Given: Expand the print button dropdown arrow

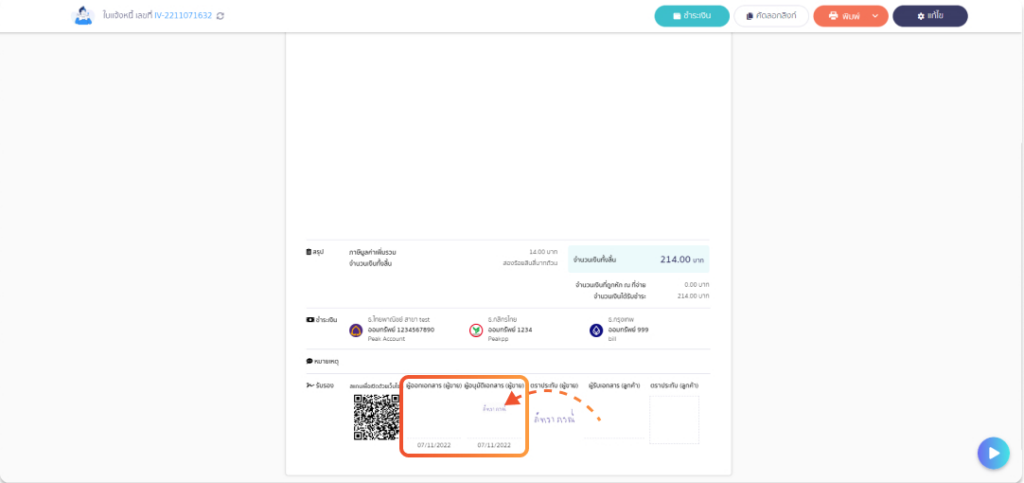Looking at the screenshot, I should [x=876, y=16].
